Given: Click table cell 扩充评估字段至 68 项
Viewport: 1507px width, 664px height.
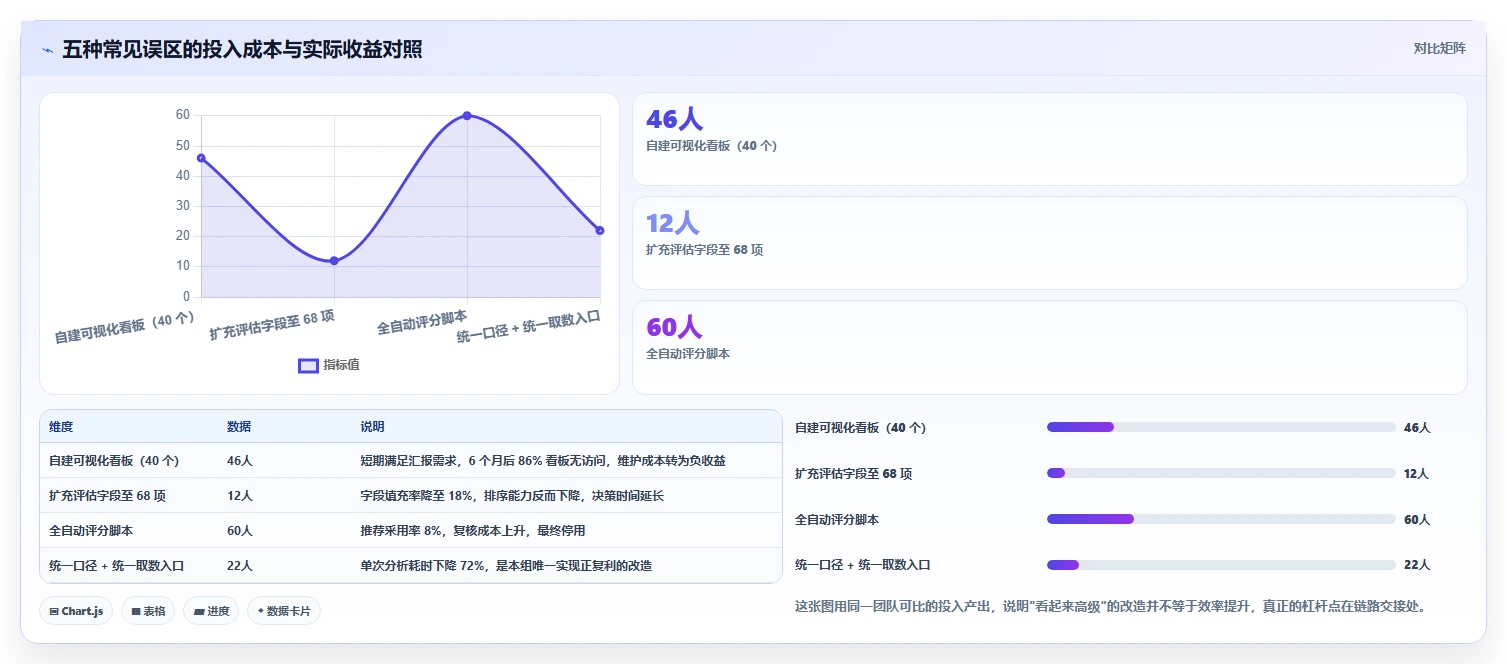Looking at the screenshot, I should point(107,496).
